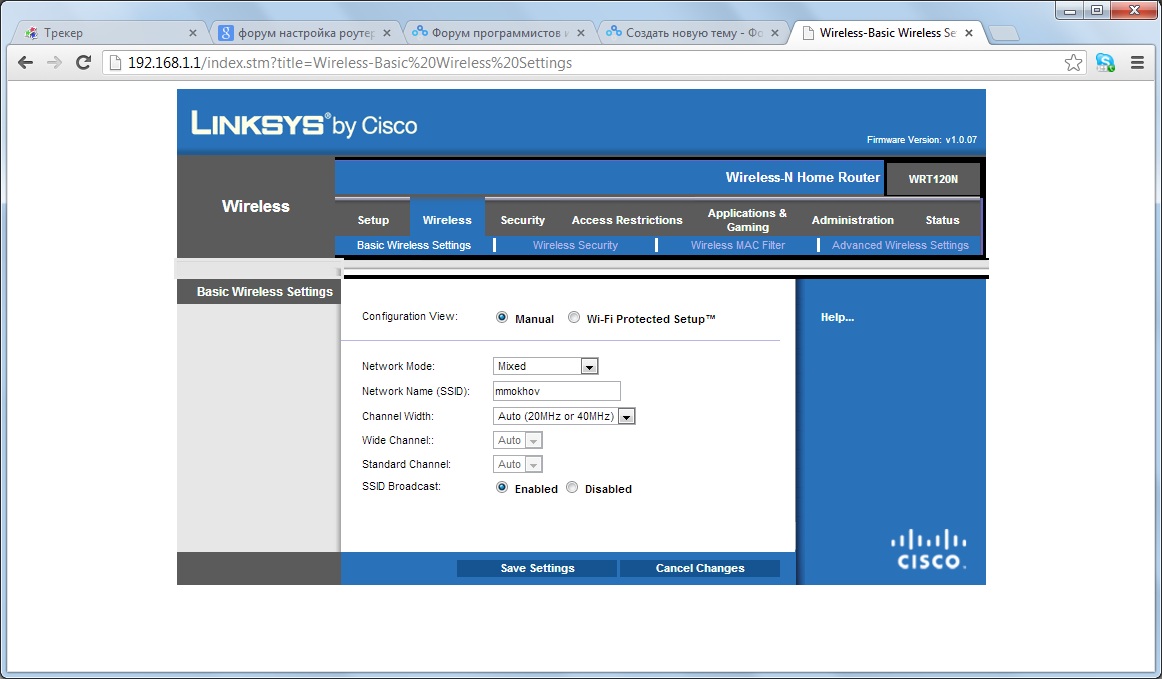
Task: Close the Форум программистов tab
Action: click(581, 33)
